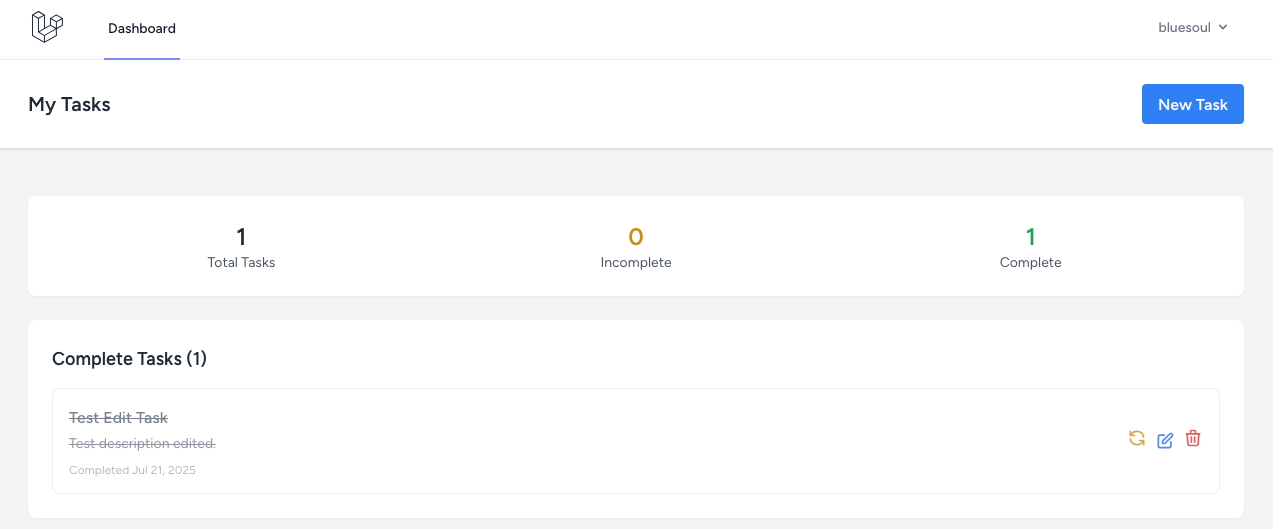Click the Test description edited text
The width and height of the screenshot is (1273, 529).
[142, 443]
